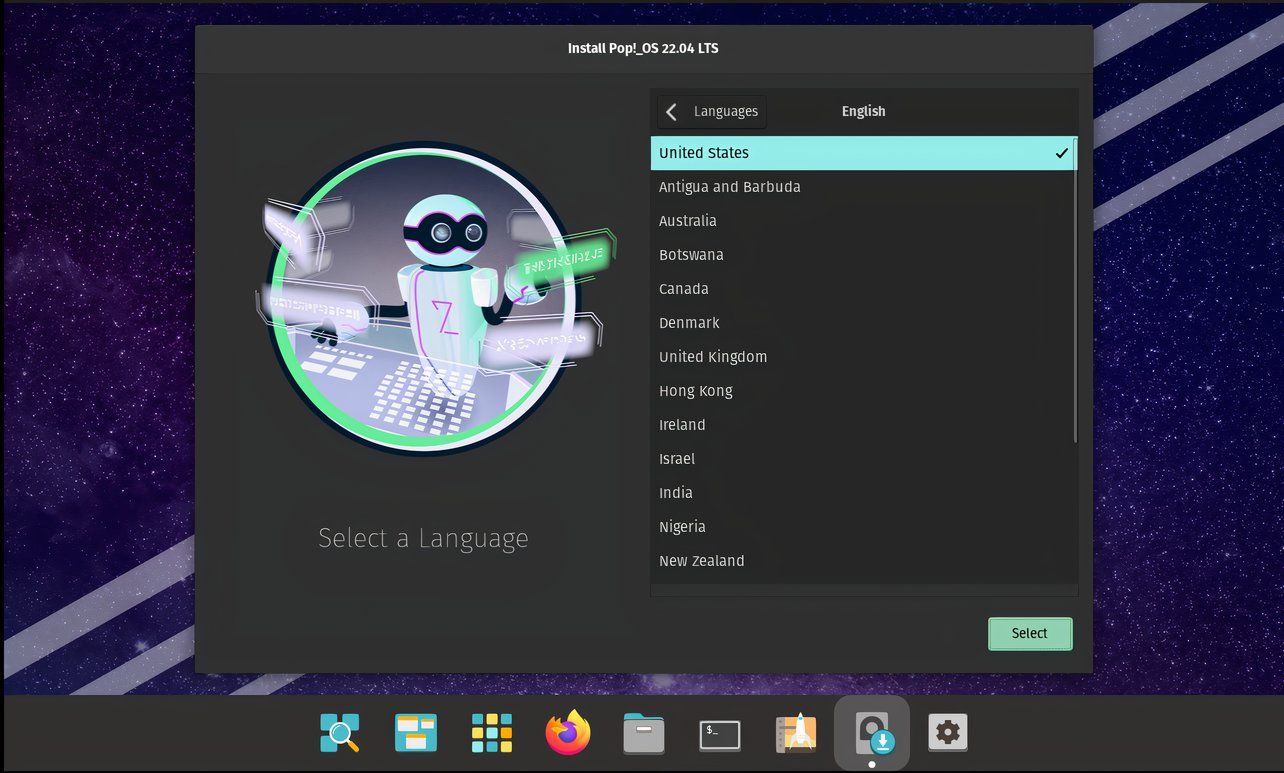Image resolution: width=1284 pixels, height=773 pixels.
Task: Click the English header label
Action: tap(863, 111)
